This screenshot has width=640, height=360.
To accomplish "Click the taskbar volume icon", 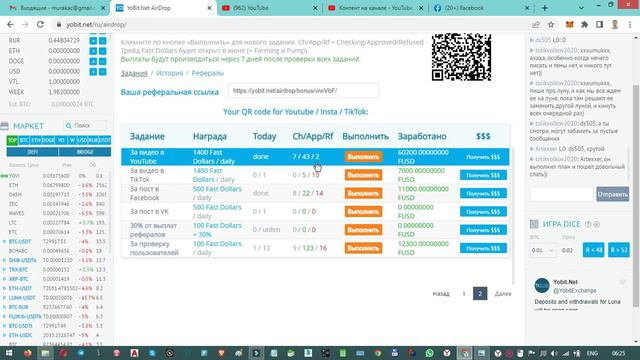I will [554, 353].
